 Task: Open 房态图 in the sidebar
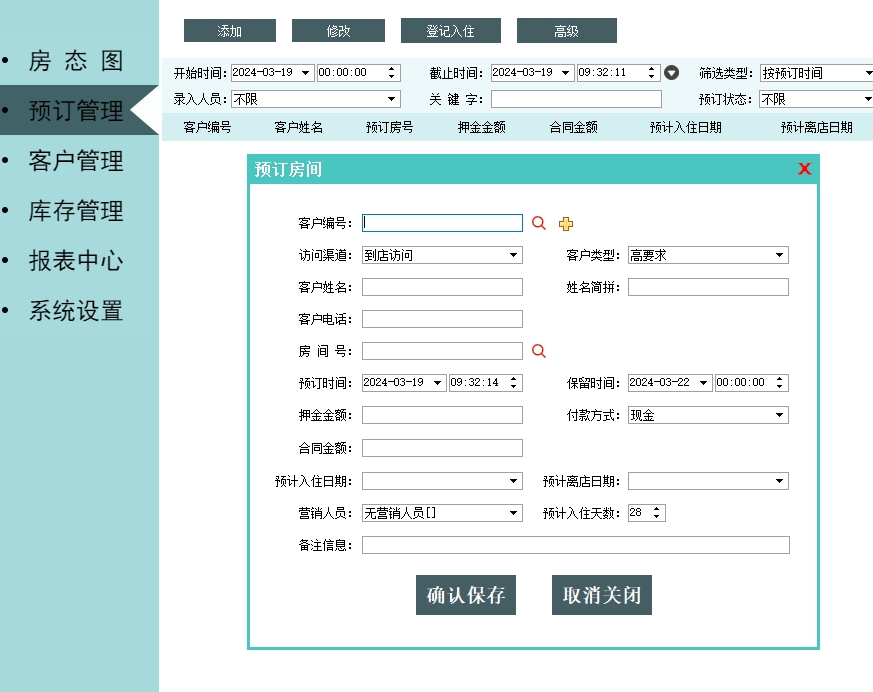click(x=76, y=61)
